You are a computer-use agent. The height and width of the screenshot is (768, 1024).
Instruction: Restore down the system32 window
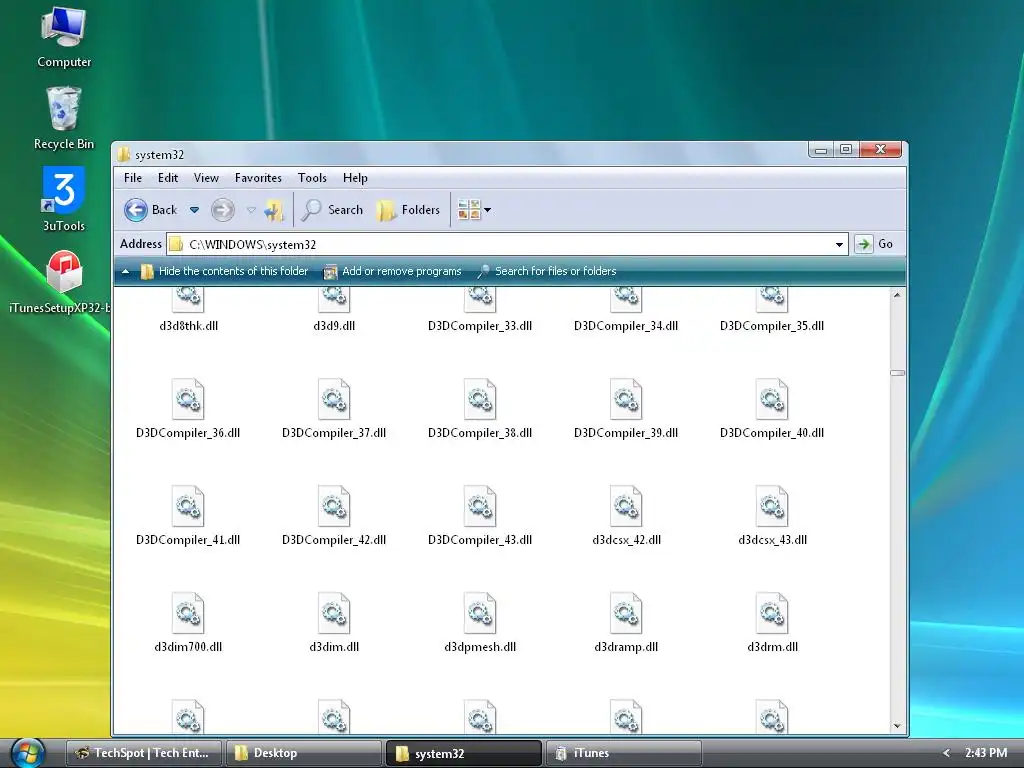846,150
